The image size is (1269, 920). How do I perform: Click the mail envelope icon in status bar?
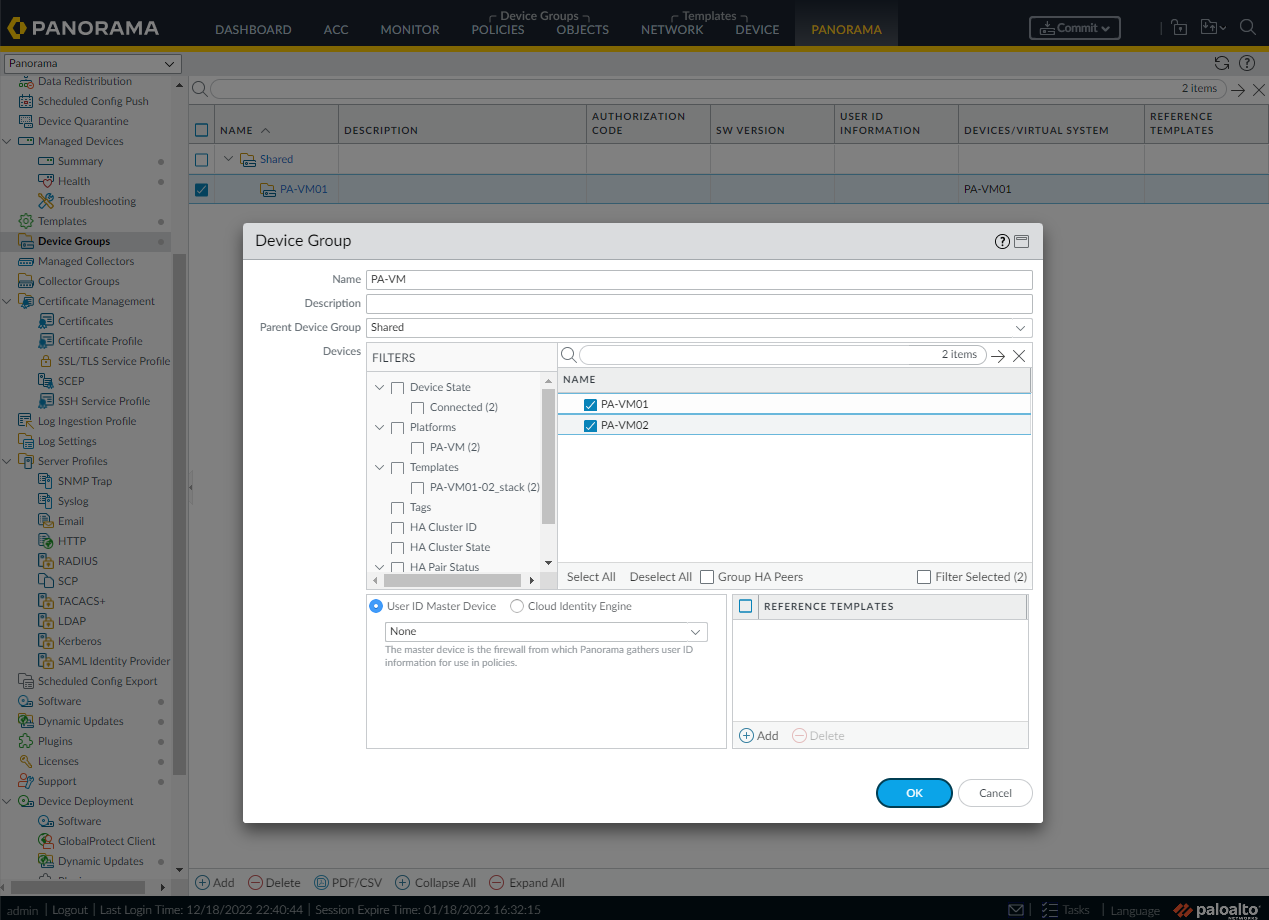pos(1016,909)
